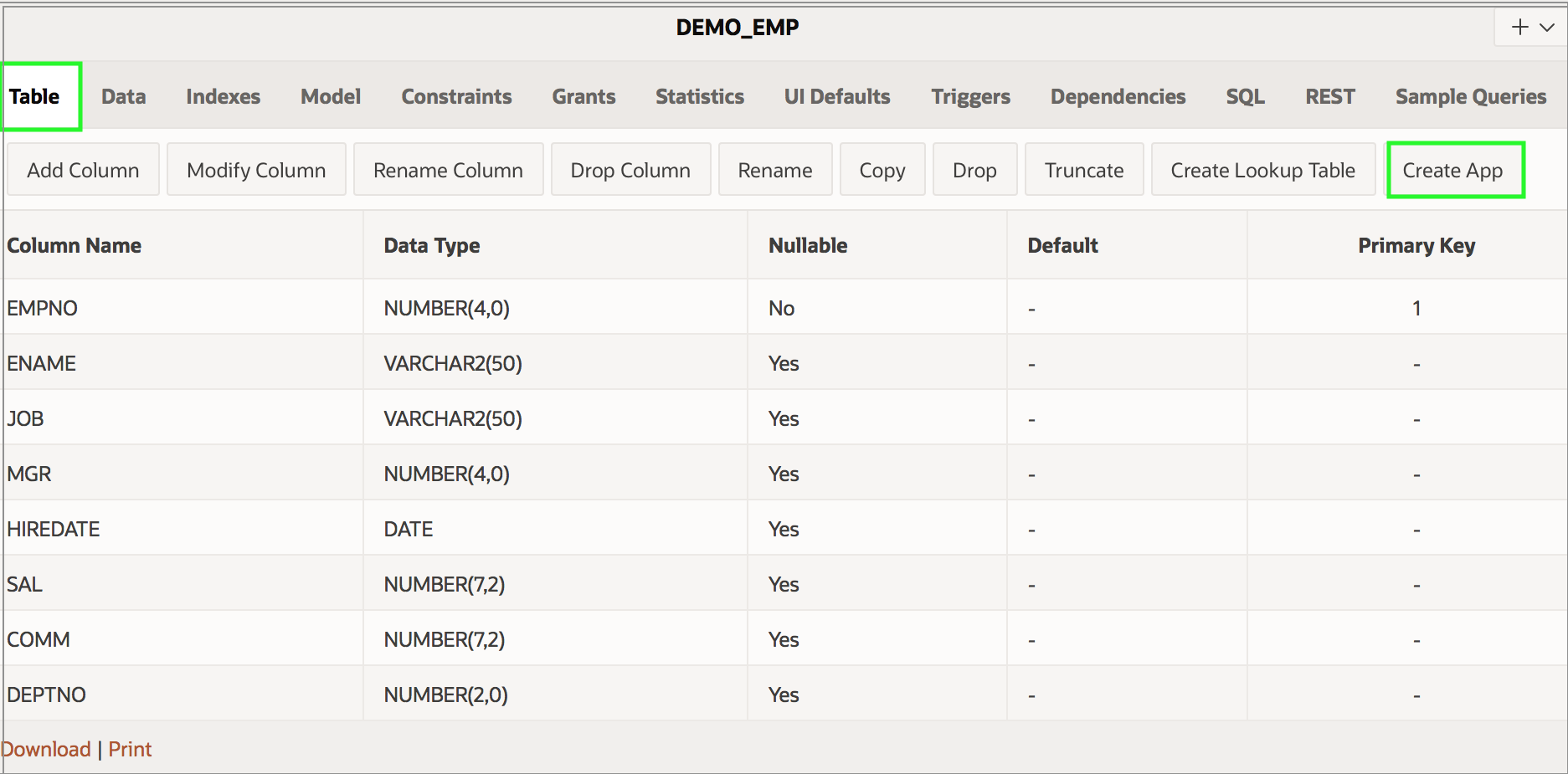Image resolution: width=1568 pixels, height=774 pixels.
Task: Launch the Create App button
Action: pos(1452,170)
